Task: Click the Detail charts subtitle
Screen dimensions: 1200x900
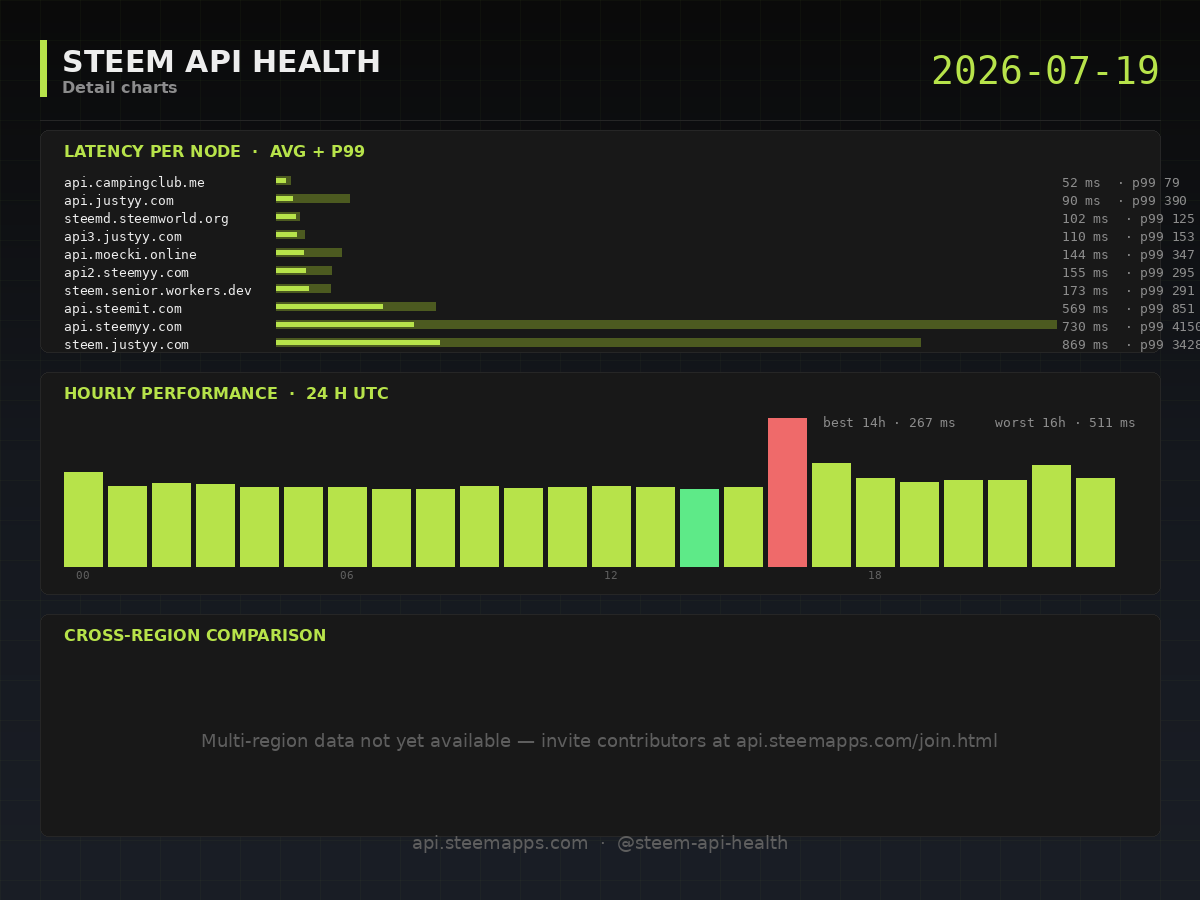Action: 120,88
